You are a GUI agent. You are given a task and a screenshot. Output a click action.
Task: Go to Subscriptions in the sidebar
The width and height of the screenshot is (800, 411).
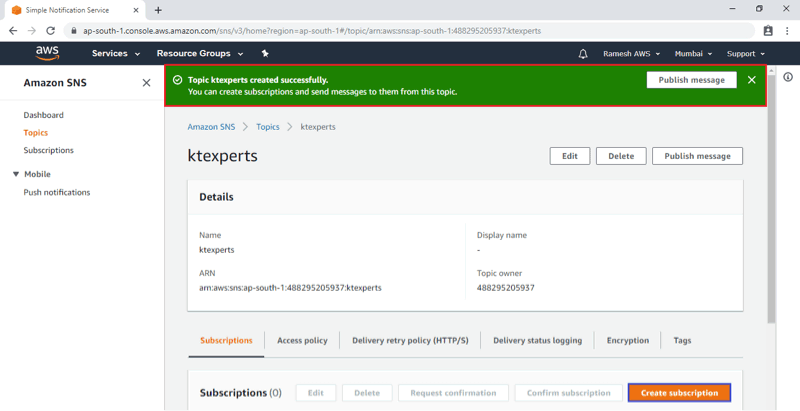coord(48,150)
